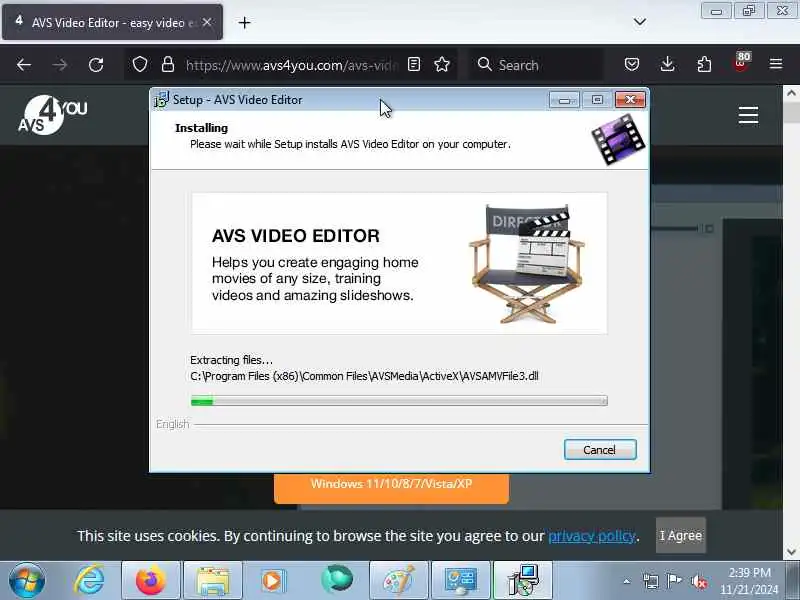Viewport: 800px width, 600px height.
Task: Click the AVSAMVFile3.dll extraction path text
Action: [x=364, y=376]
